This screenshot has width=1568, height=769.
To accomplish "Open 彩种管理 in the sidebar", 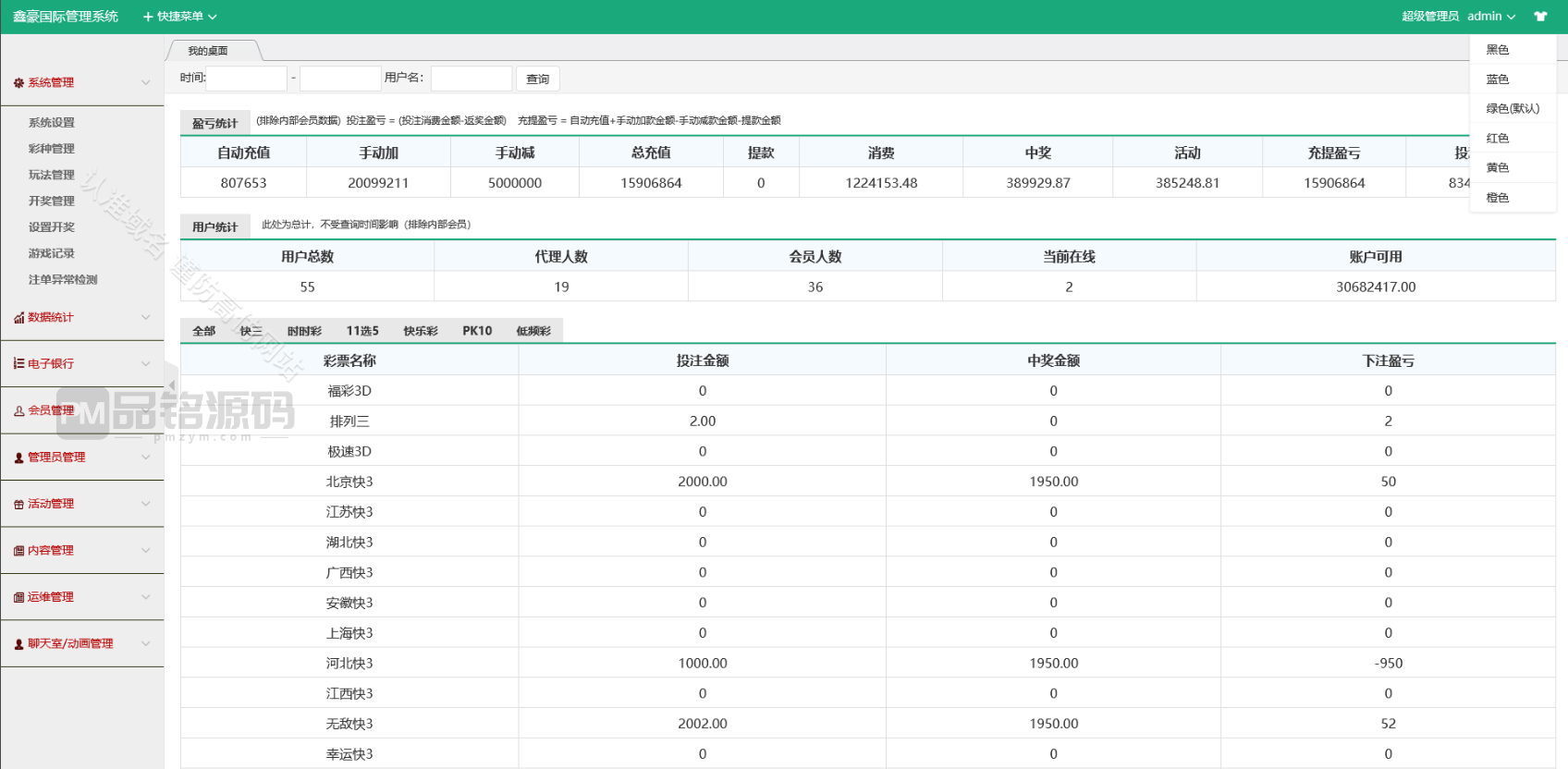I will [x=52, y=149].
